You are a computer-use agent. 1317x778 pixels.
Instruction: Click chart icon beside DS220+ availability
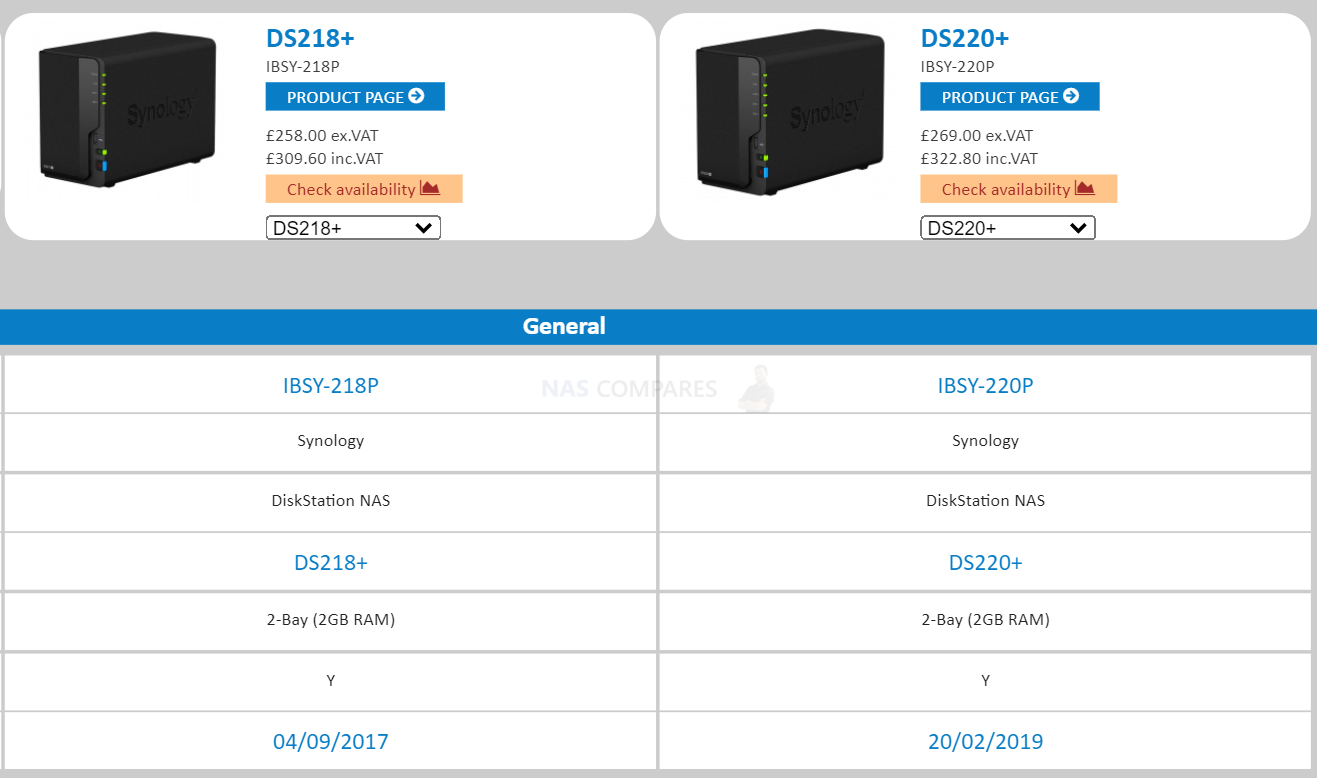pos(1085,188)
